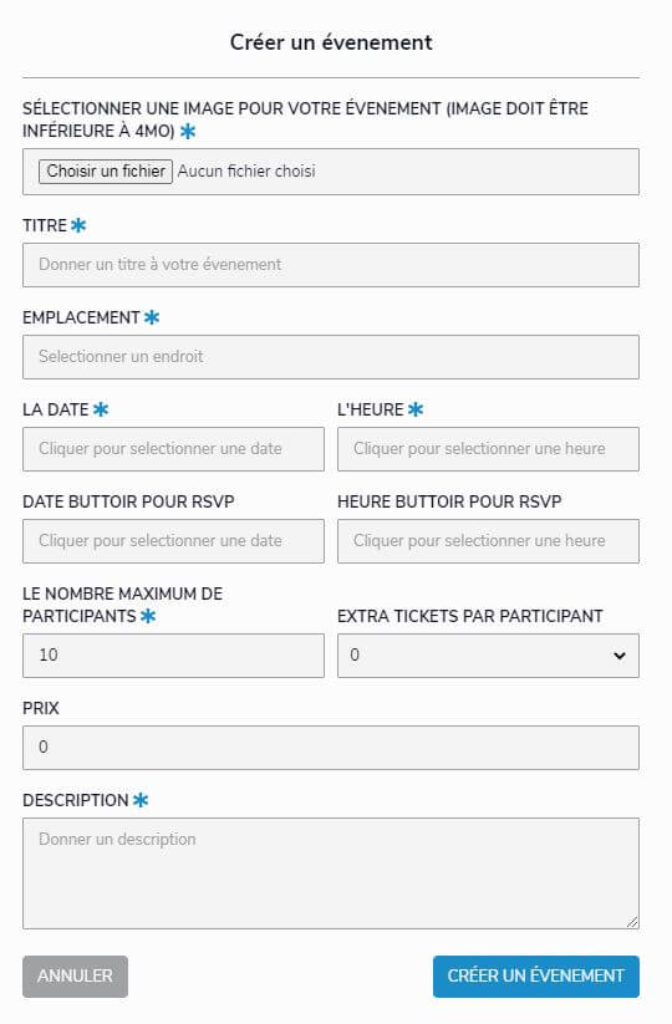Viewport: 672px width, 1024px height.
Task: Select the Heure Buttoir pour RSVP field
Action: pyautogui.click(x=488, y=541)
